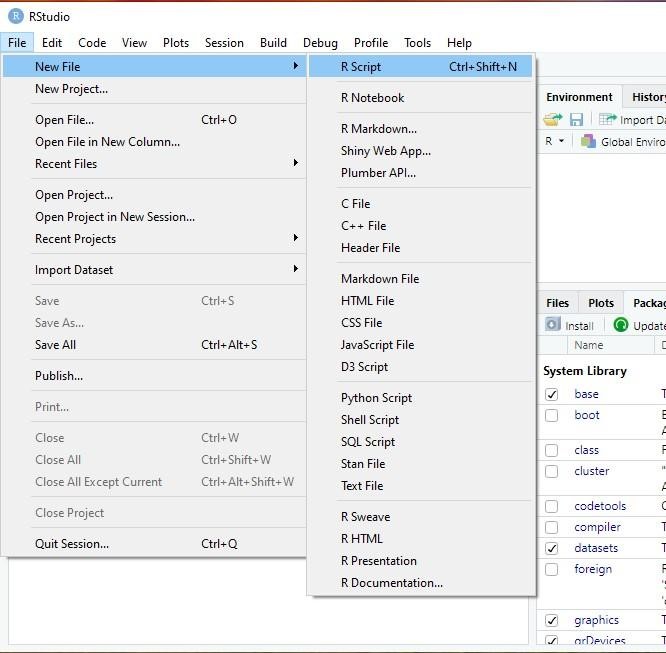Choose R Markdown... from submenu

(420, 129)
